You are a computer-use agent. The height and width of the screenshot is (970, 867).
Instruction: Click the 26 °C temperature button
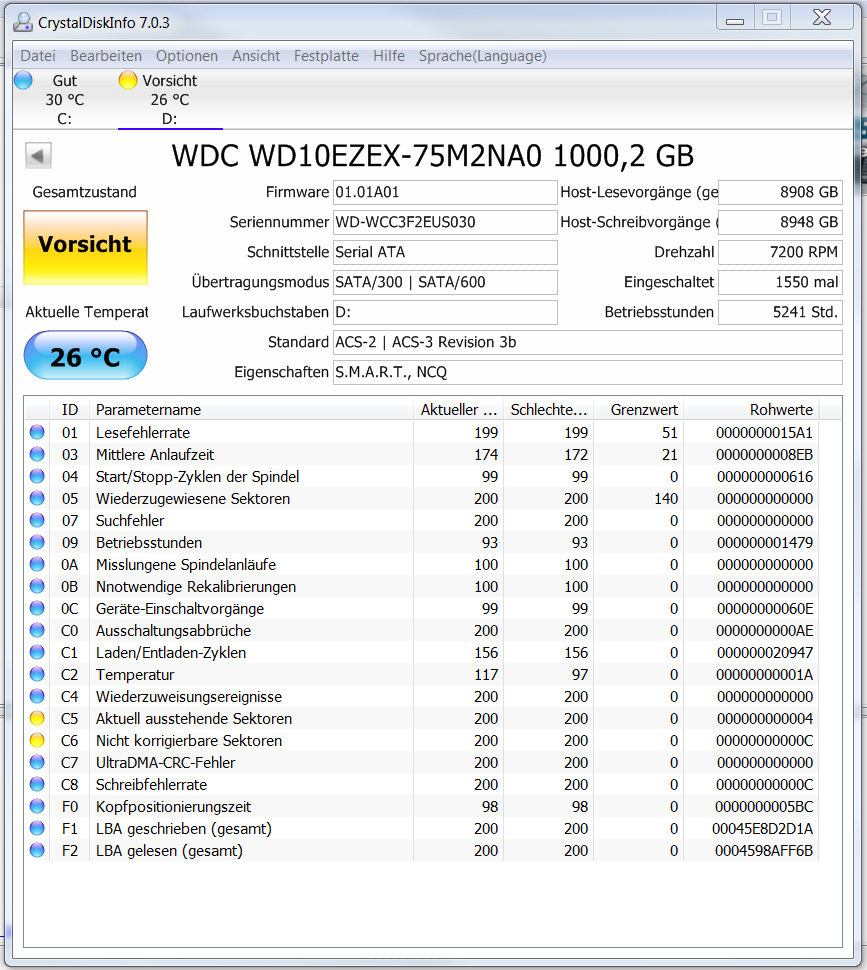tap(85, 355)
